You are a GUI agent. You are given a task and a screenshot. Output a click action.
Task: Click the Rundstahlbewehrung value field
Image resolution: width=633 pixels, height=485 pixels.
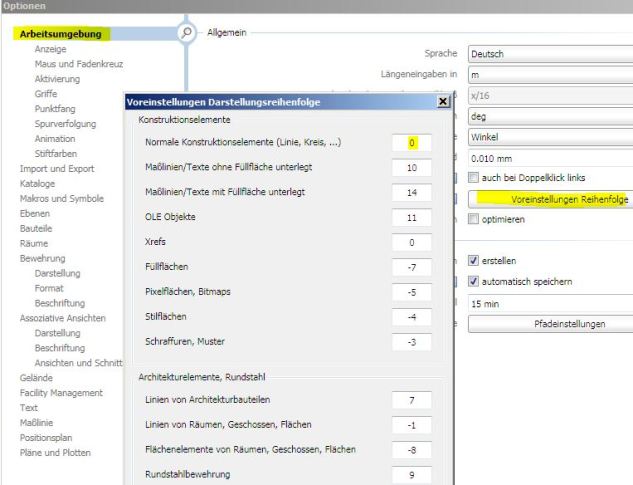tap(411, 474)
